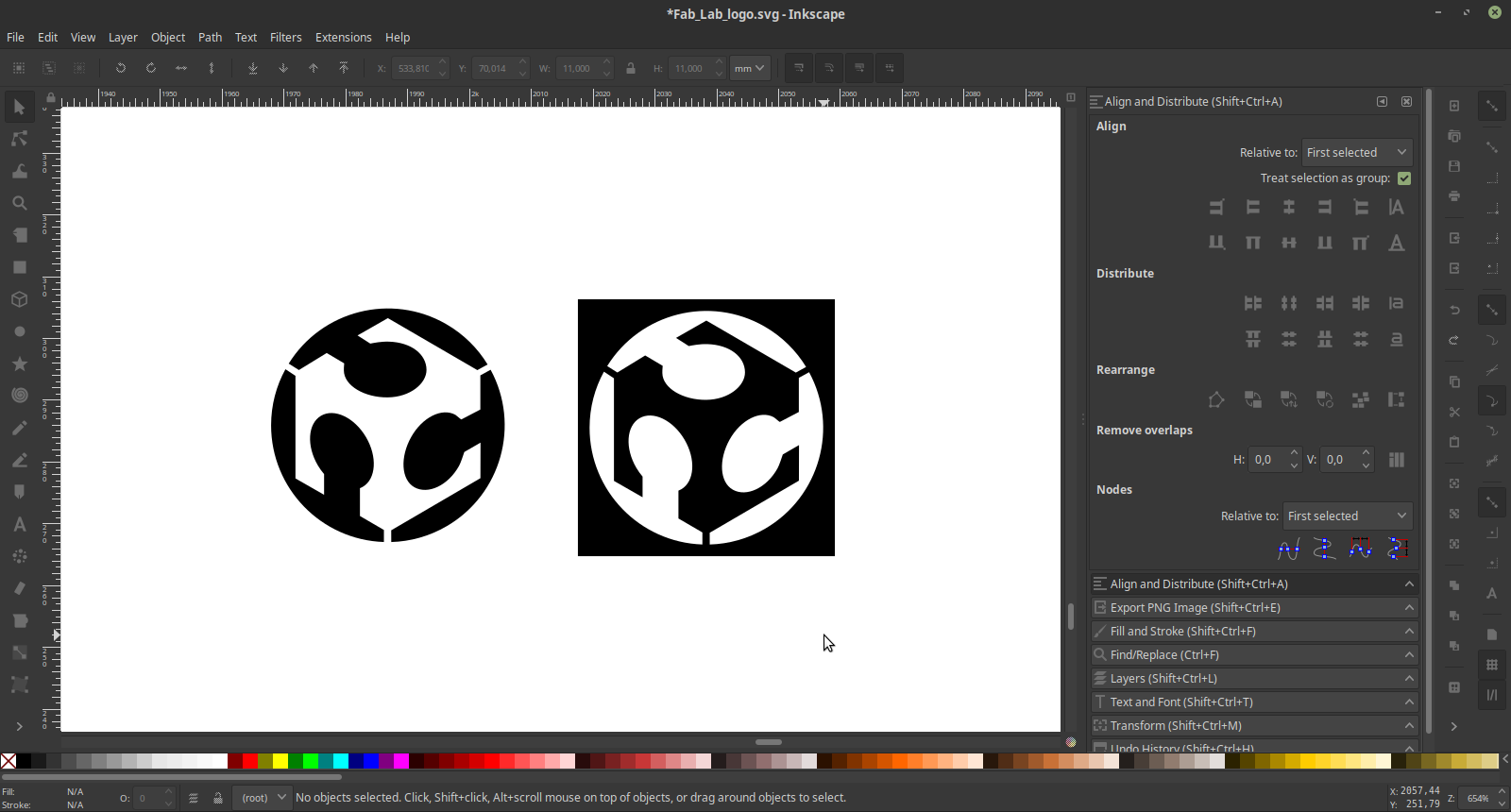Click Center on vertical axis align icon
Viewport: 1511px width, 812px height.
(1289, 208)
